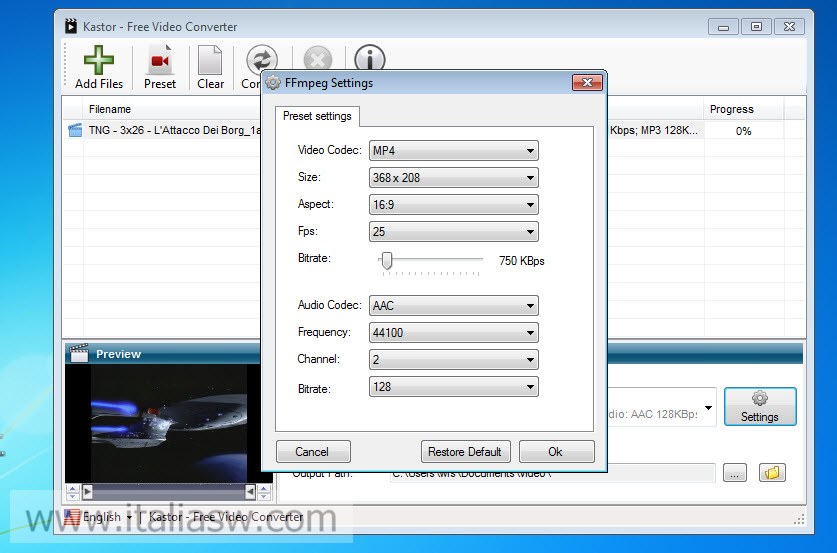Click the Clear blank page toolbar icon
Image resolution: width=837 pixels, height=553 pixels.
pyautogui.click(x=210, y=60)
